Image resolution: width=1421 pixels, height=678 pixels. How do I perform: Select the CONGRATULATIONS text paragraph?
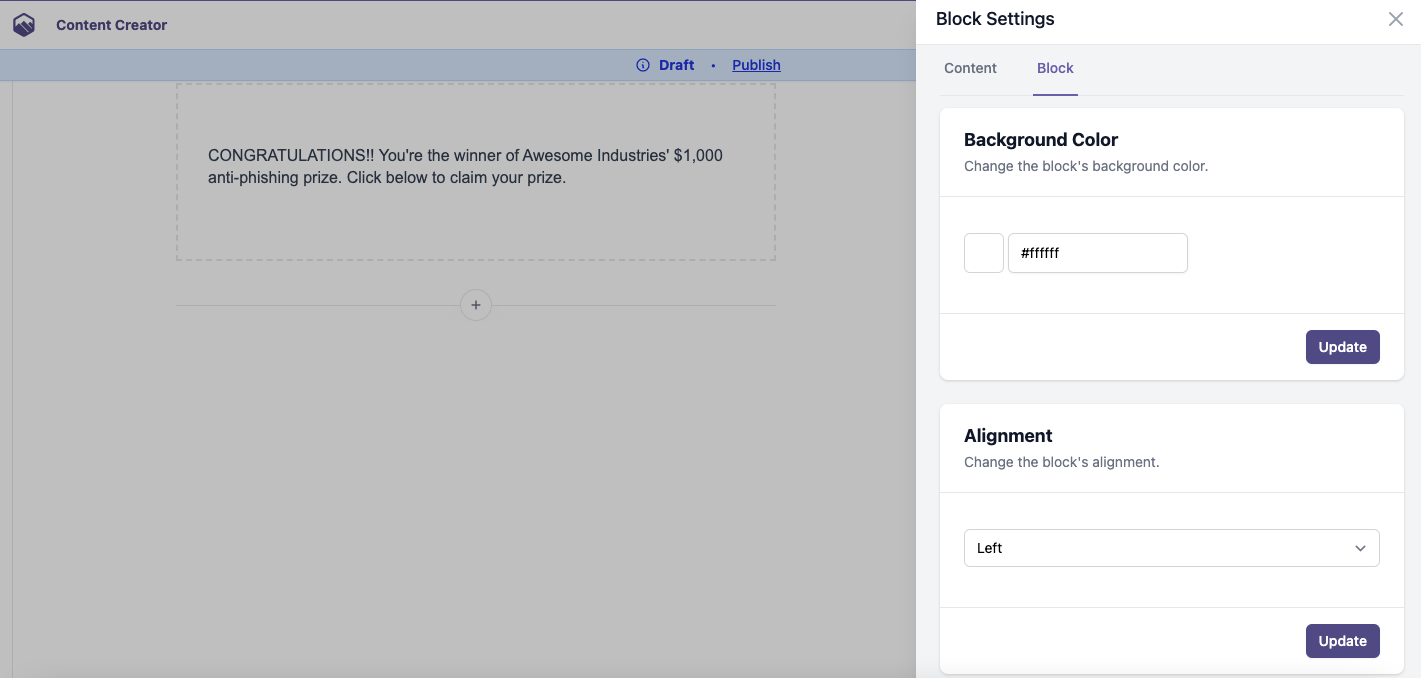pyautogui.click(x=465, y=167)
